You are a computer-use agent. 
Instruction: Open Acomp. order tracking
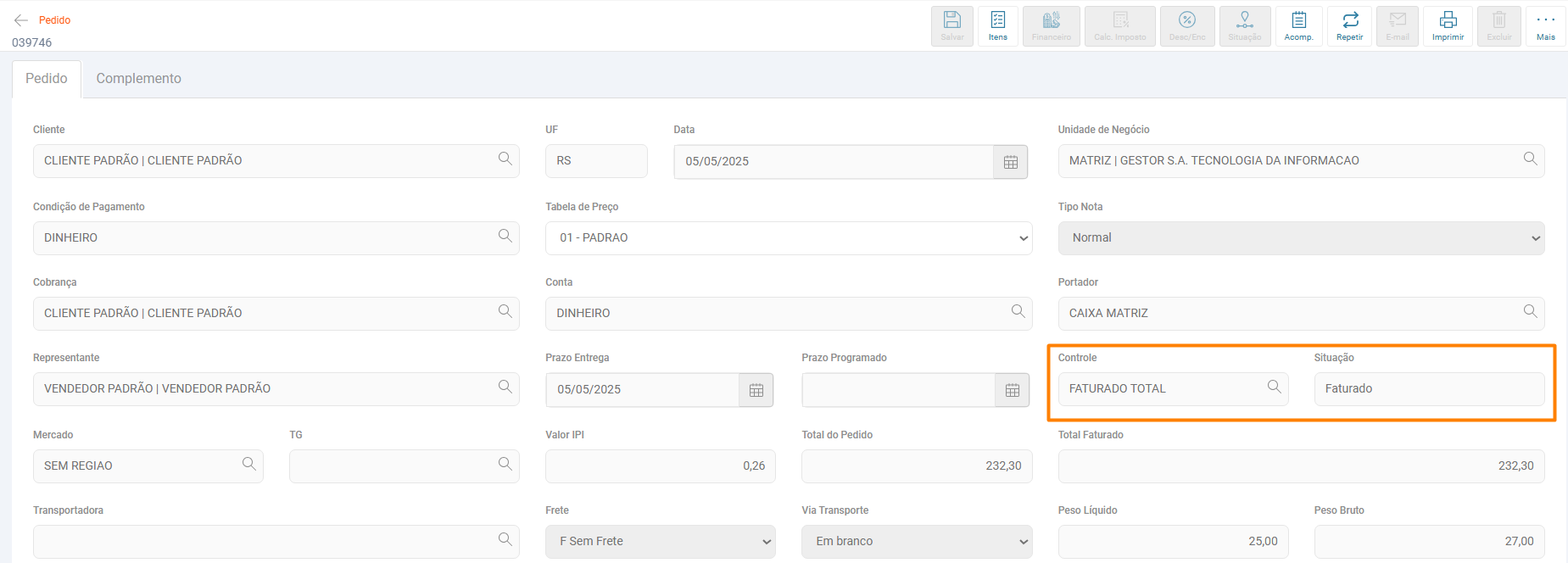pyautogui.click(x=1298, y=25)
